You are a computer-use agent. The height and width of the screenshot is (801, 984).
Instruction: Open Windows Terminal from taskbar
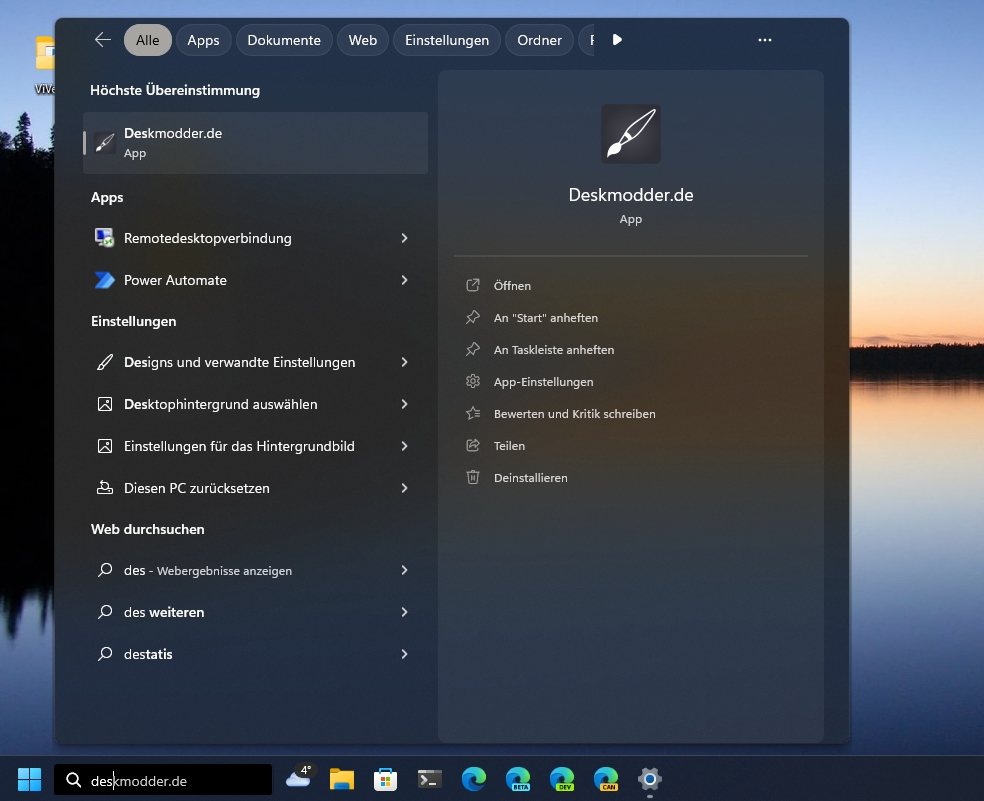(430, 780)
